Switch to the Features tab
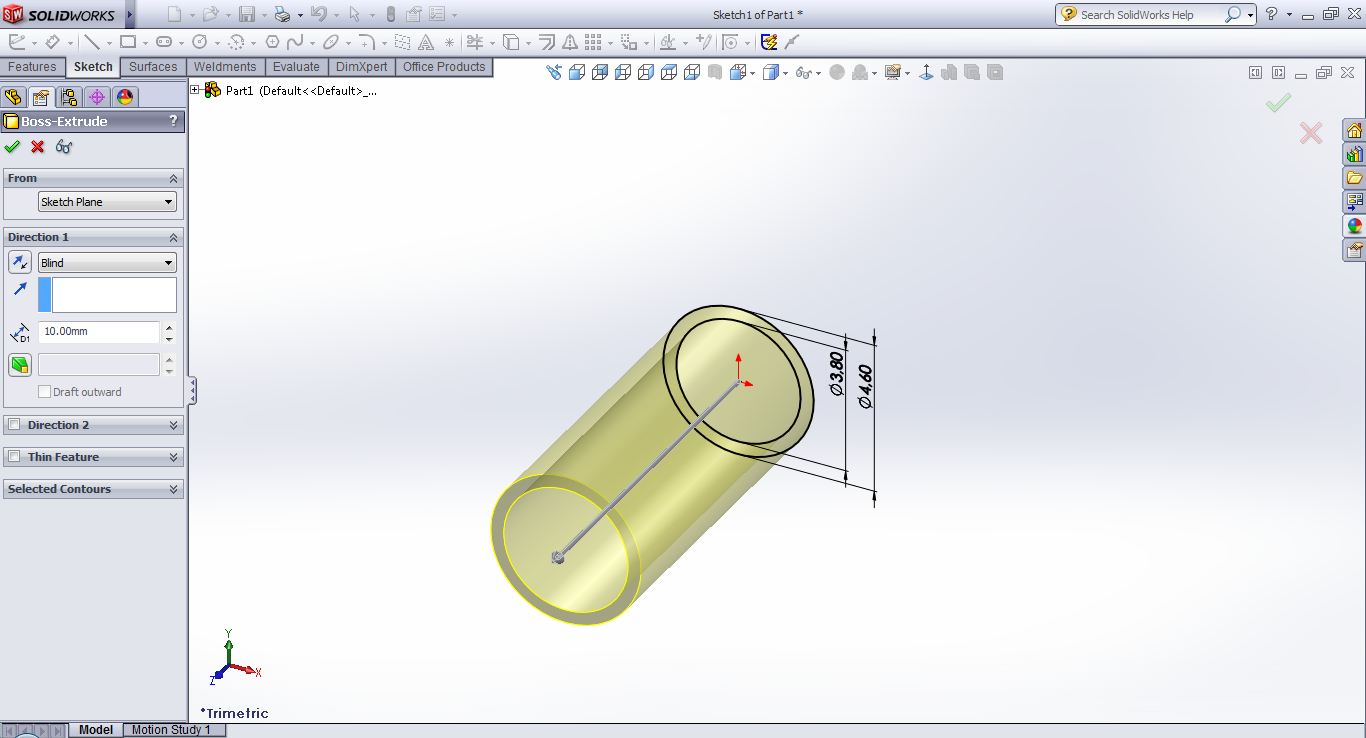This screenshot has width=1366, height=738. coord(32,67)
